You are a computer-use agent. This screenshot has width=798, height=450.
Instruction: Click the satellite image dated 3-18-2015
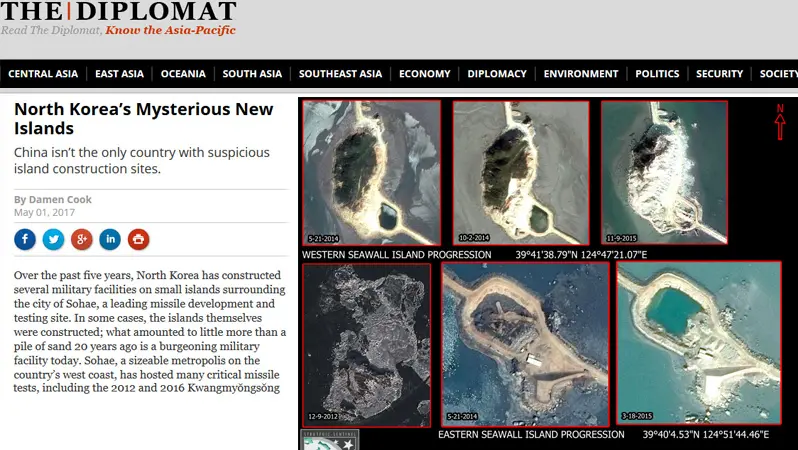click(x=699, y=343)
